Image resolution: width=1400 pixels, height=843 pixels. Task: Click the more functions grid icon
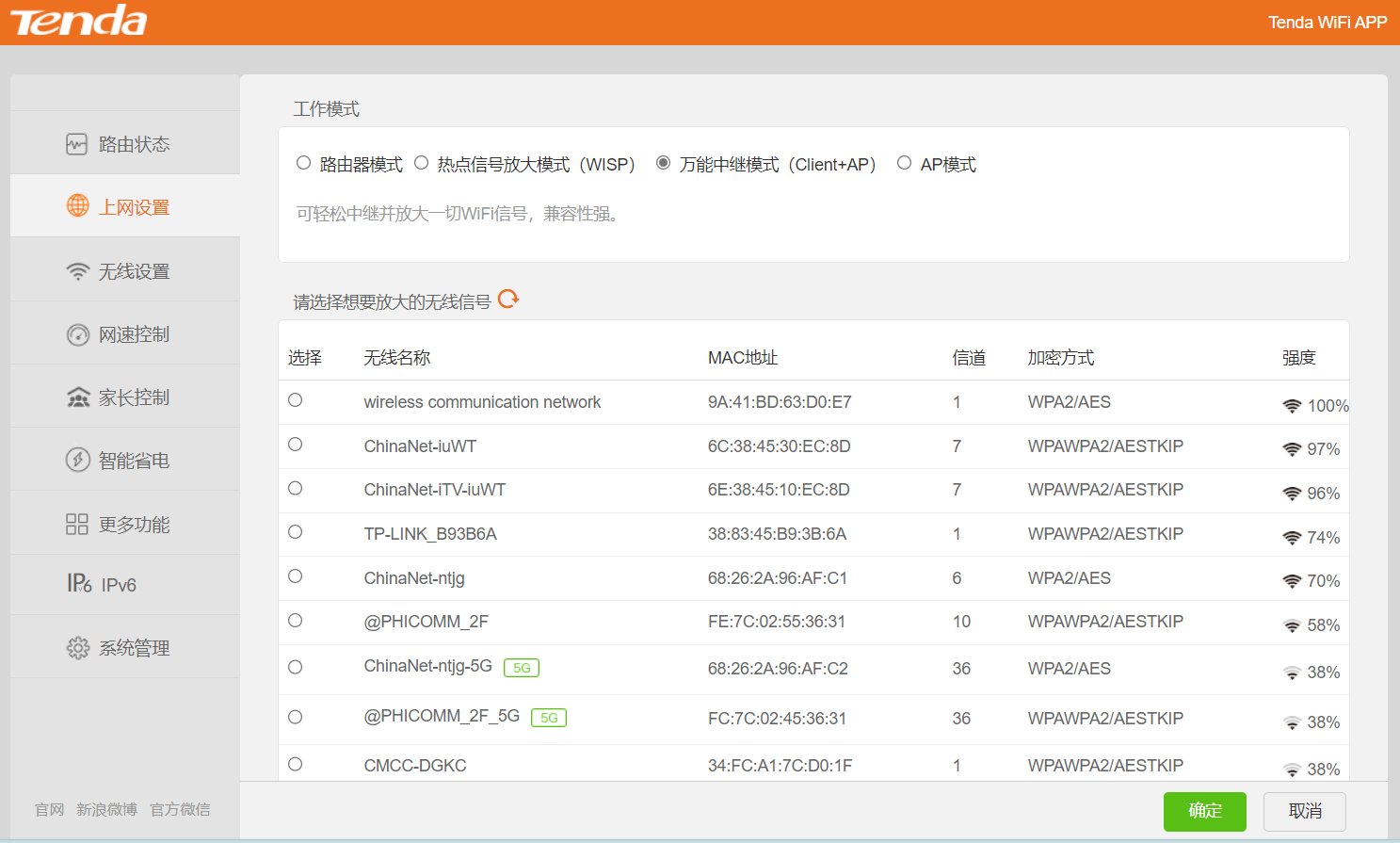coord(77,524)
